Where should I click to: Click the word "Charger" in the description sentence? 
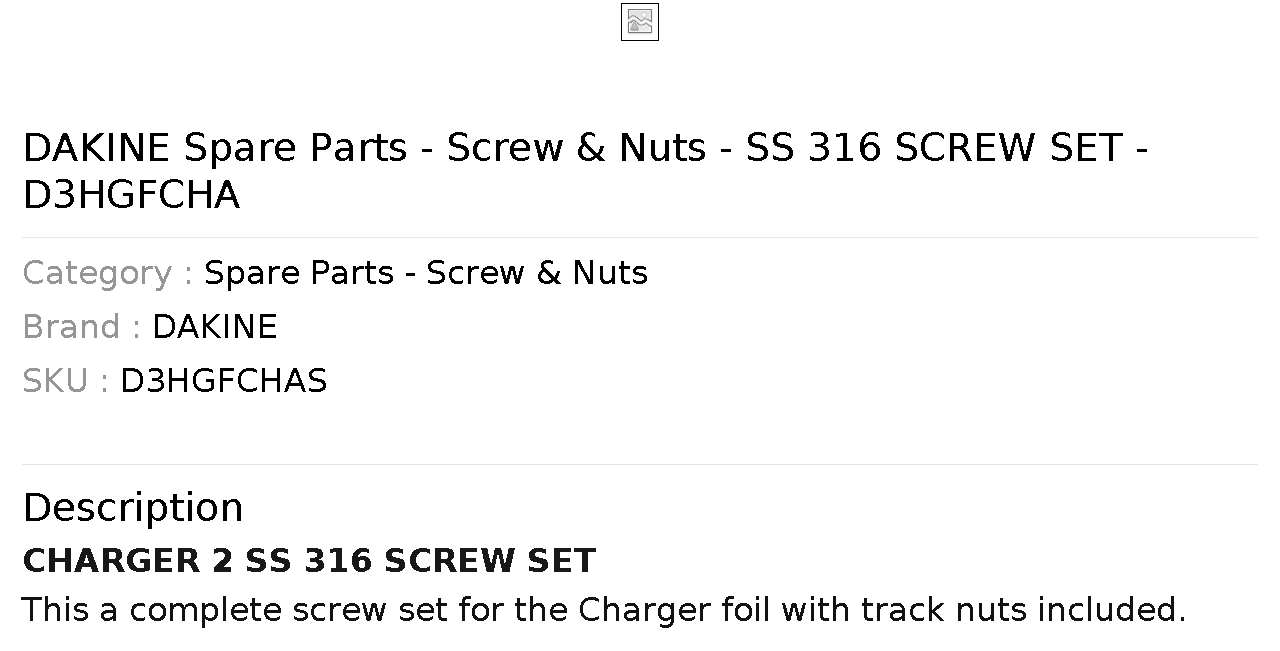click(x=645, y=610)
